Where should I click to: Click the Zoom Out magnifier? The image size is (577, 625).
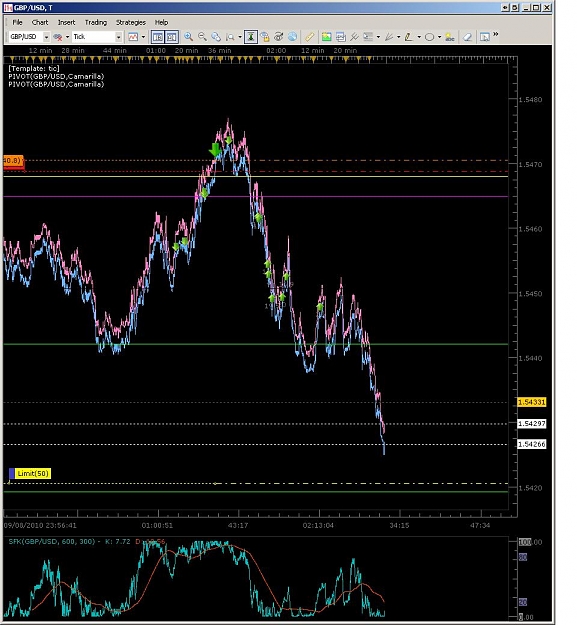click(x=202, y=37)
